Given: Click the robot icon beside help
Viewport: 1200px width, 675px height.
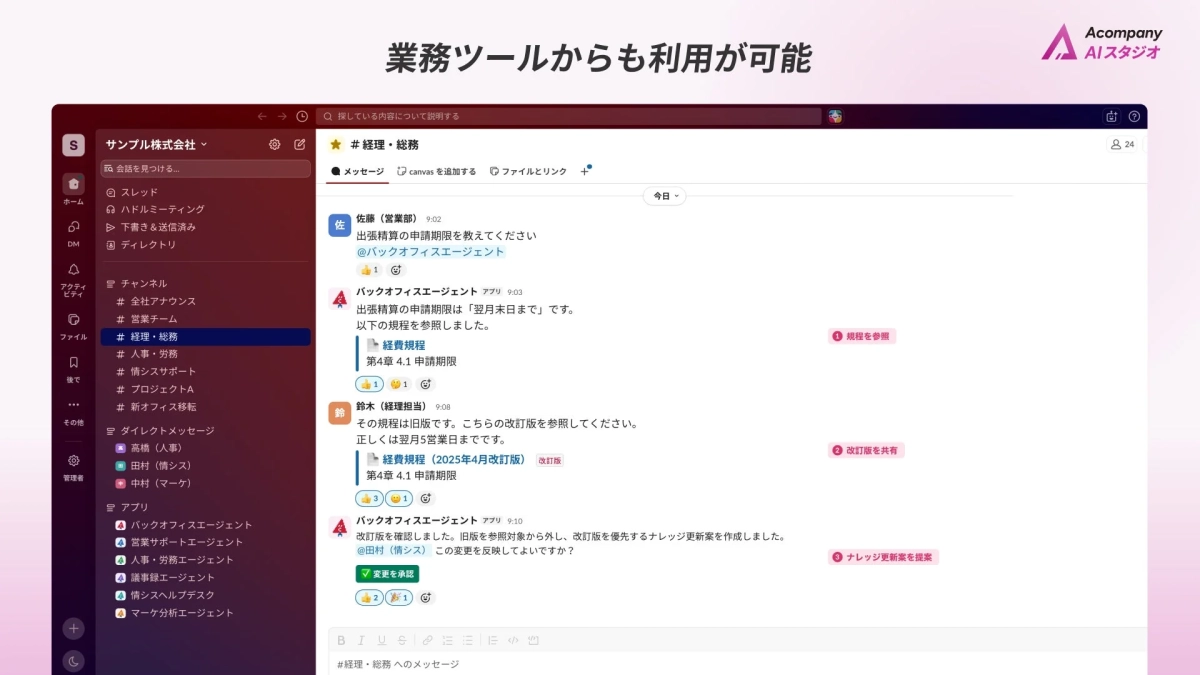Looking at the screenshot, I should (x=1112, y=116).
